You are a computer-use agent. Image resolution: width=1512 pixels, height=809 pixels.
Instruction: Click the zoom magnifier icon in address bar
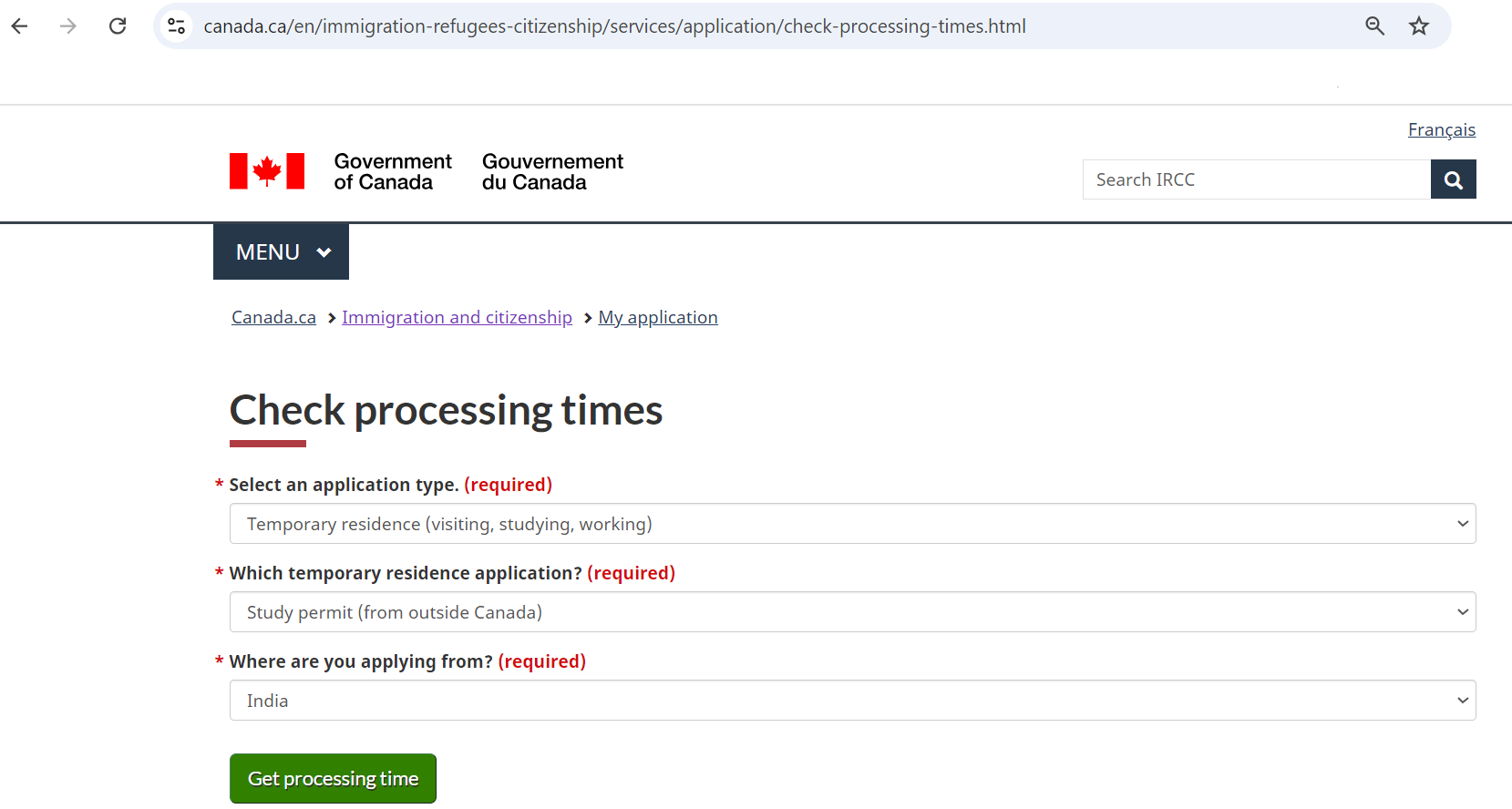(1374, 26)
